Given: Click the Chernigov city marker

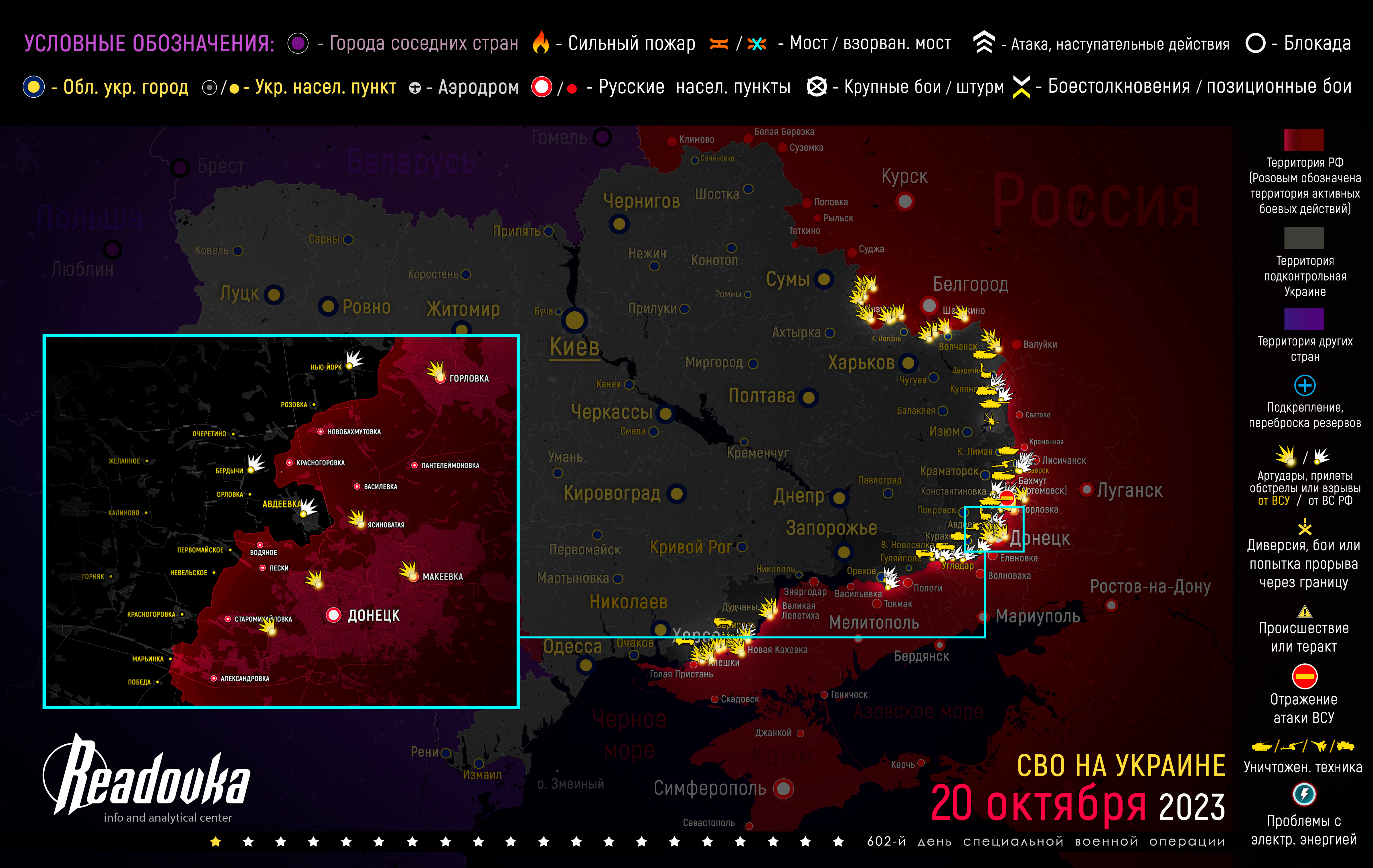Looking at the screenshot, I should pos(619,224).
